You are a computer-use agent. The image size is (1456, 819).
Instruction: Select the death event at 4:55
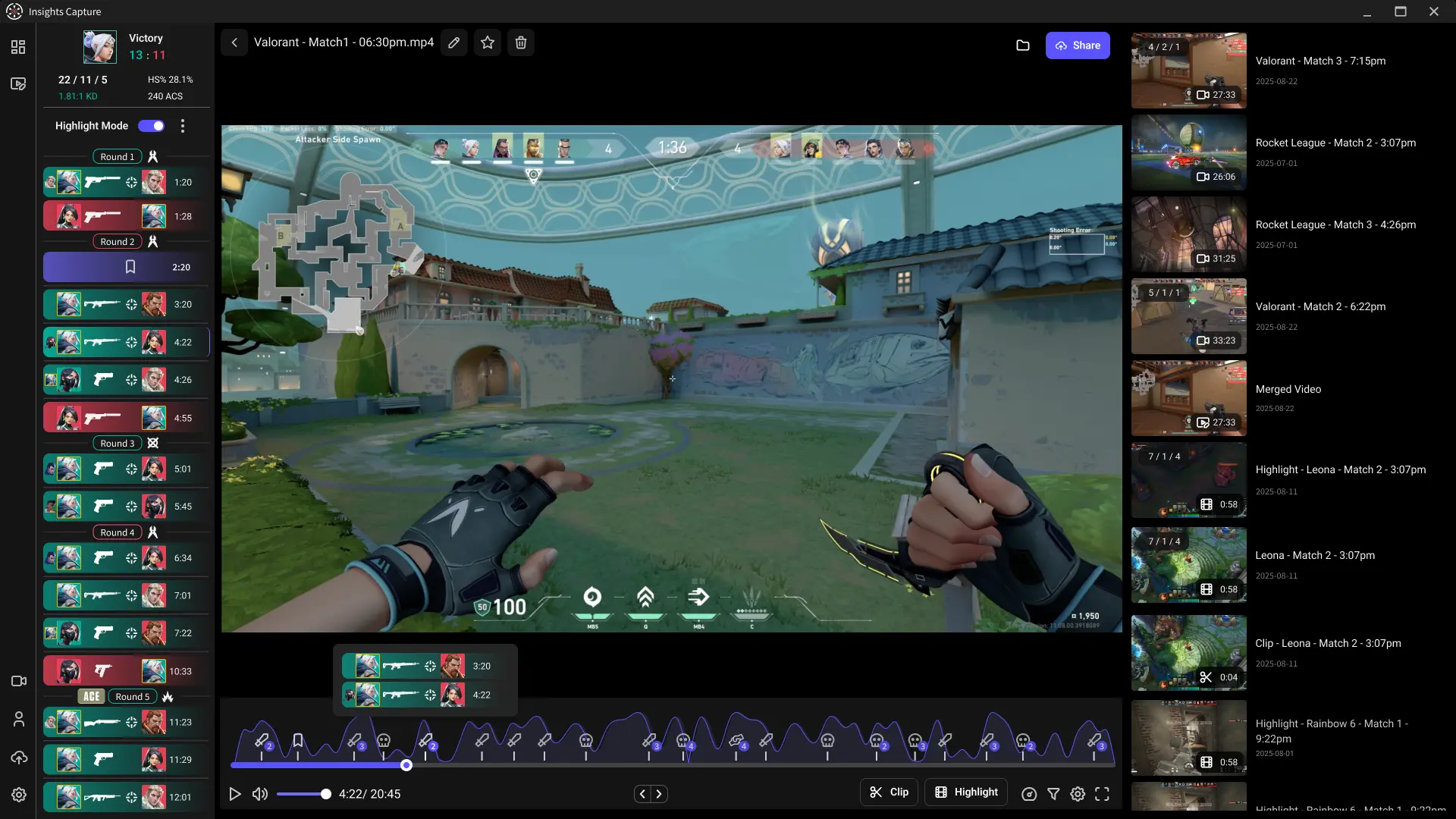point(126,419)
